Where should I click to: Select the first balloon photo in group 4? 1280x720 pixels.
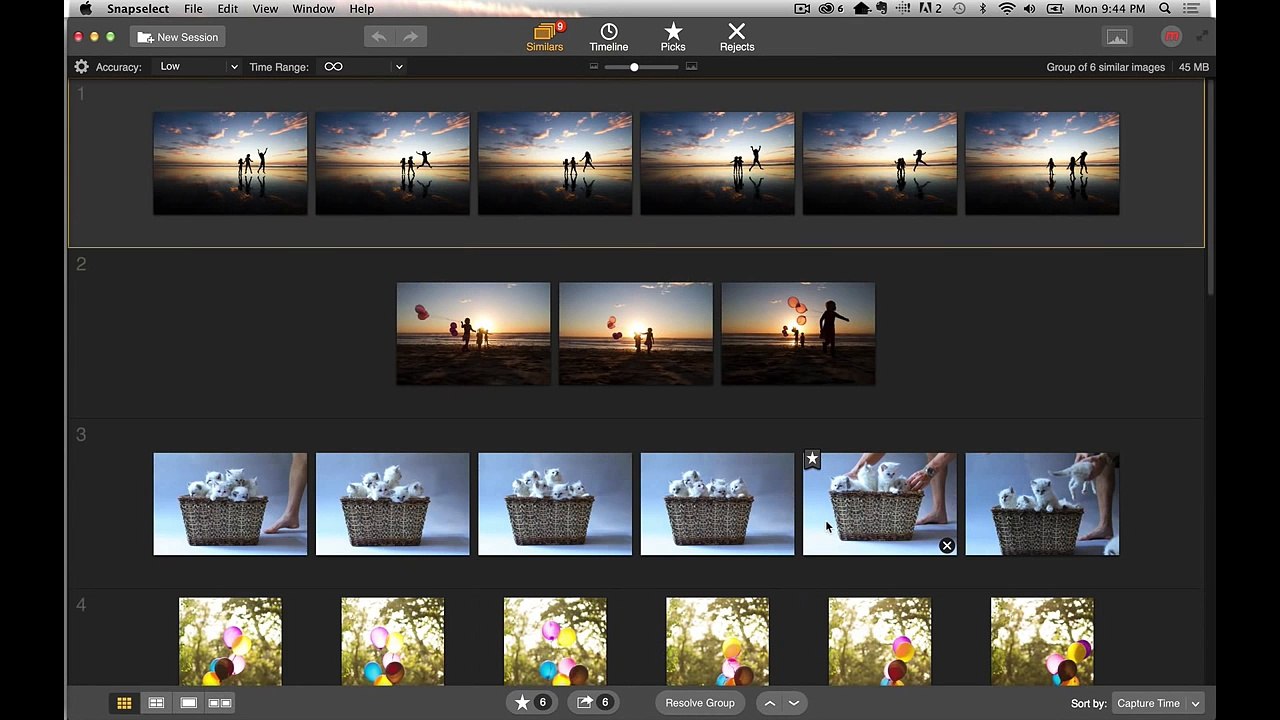(230, 642)
